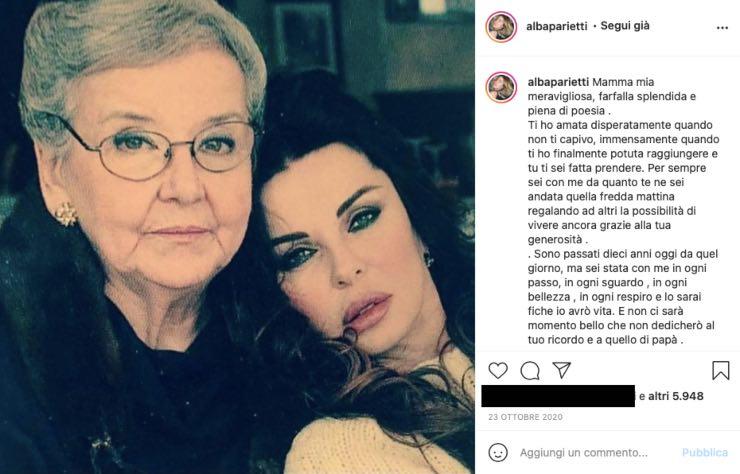Click the photo of the two women
The image size is (740, 474).
pyautogui.click(x=237, y=237)
